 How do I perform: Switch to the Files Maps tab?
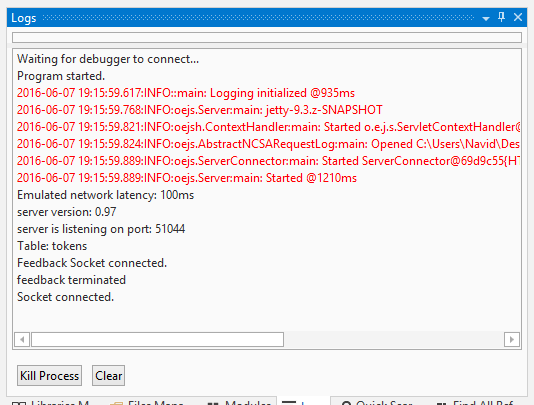click(x=147, y=402)
